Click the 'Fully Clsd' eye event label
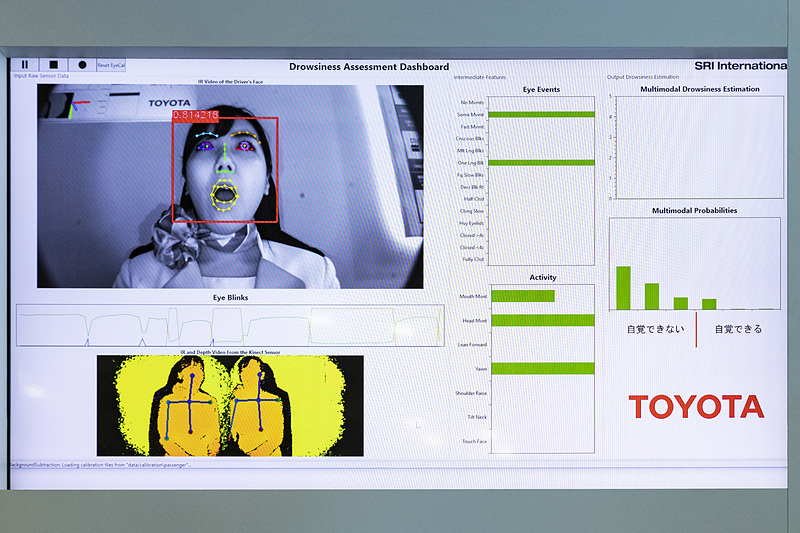The height and width of the screenshot is (533, 800). [x=473, y=259]
